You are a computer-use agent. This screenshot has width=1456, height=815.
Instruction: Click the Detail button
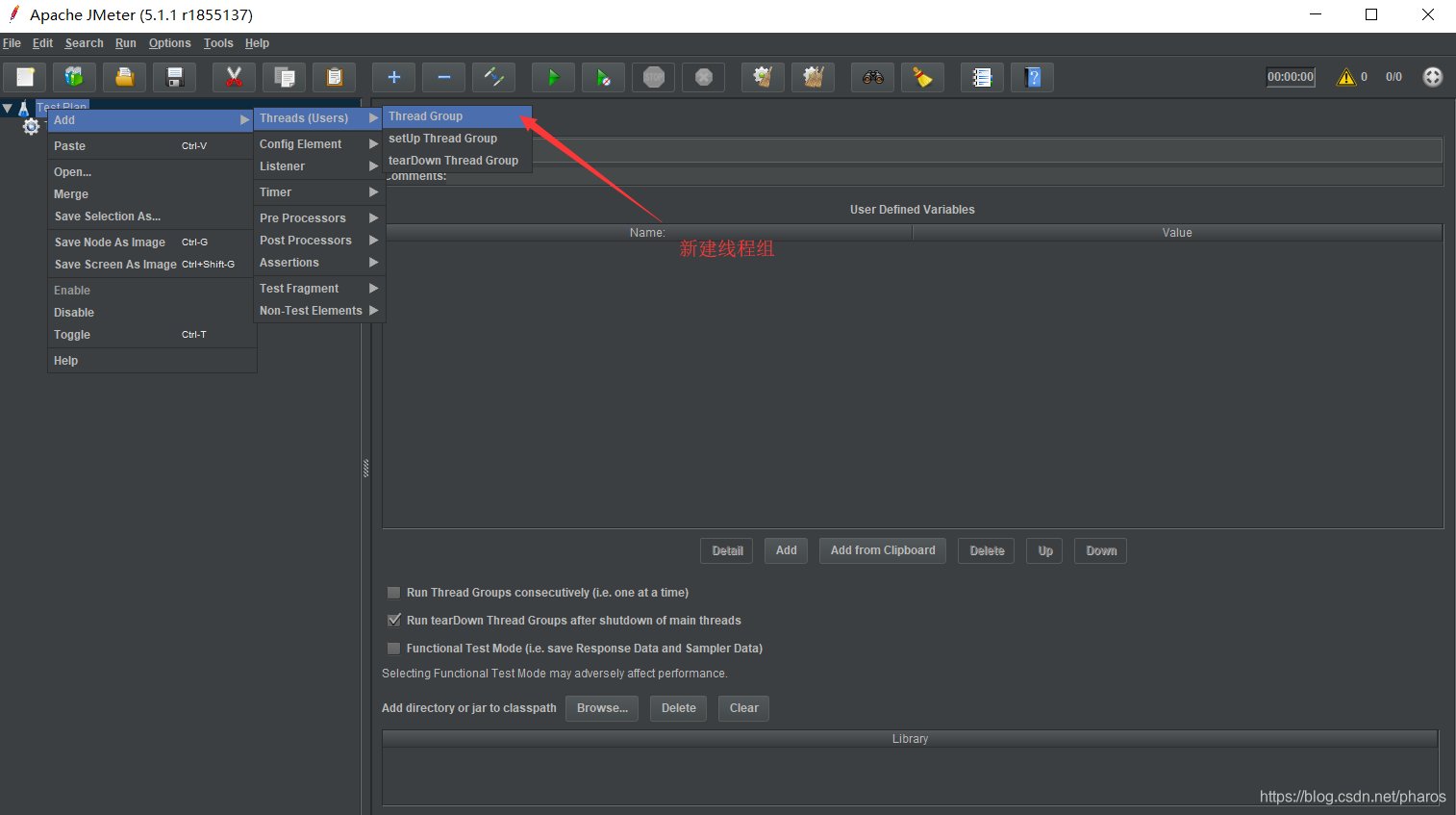coord(727,550)
